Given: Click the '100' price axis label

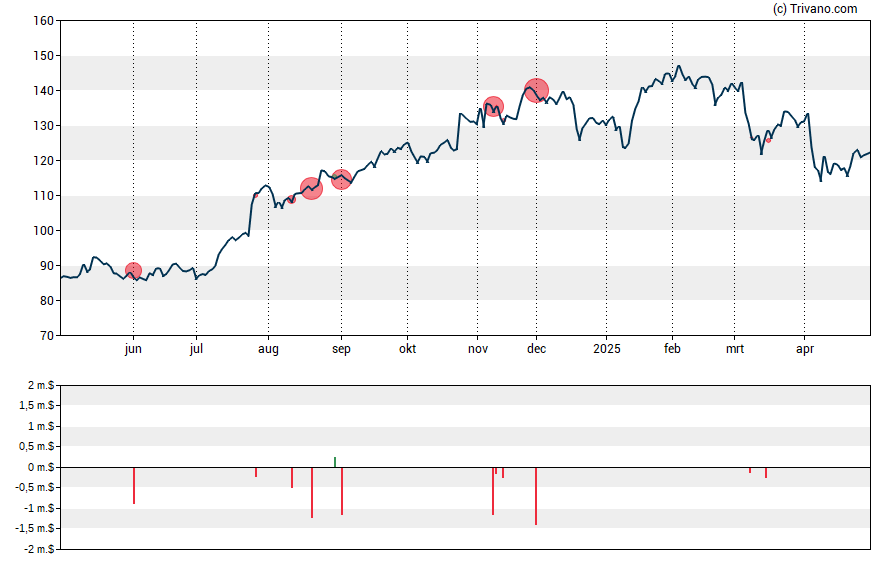Looking at the screenshot, I should [x=44, y=231].
